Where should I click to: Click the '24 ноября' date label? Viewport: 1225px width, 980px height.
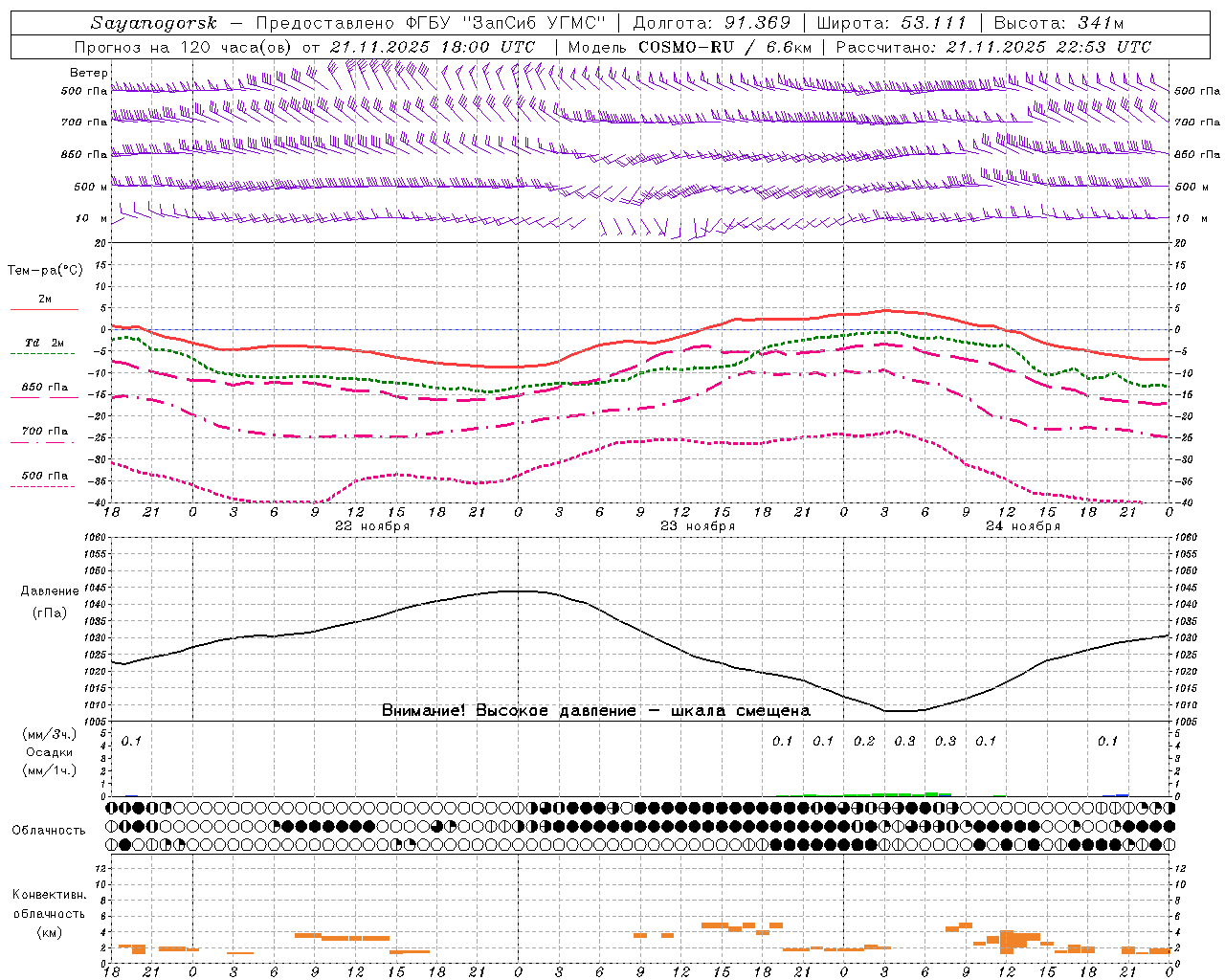[1023, 526]
